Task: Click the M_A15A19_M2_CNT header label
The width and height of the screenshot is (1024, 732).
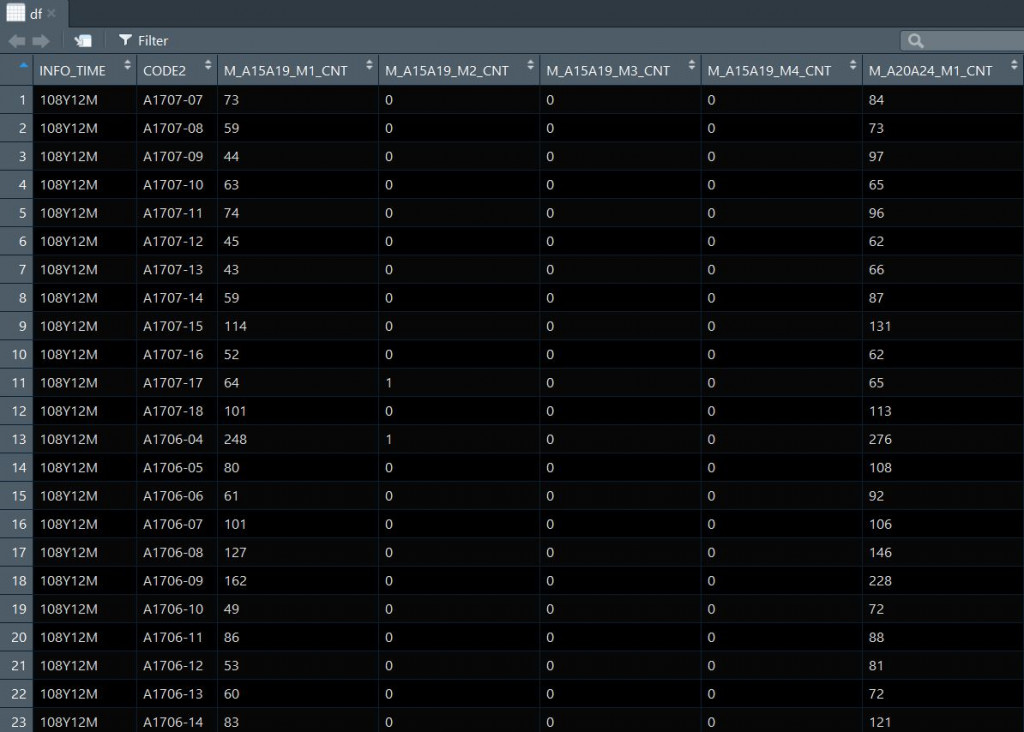Action: tap(447, 71)
